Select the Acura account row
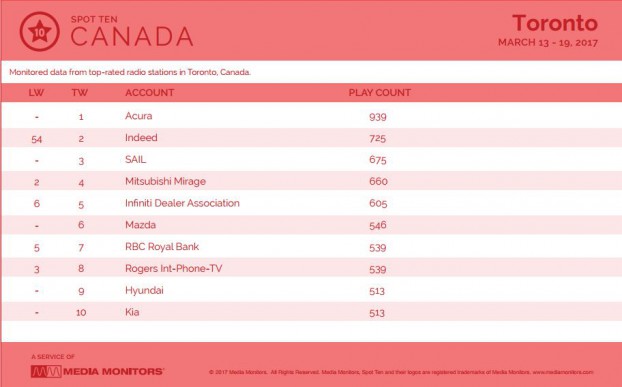This screenshot has height=387, width=622. (311, 116)
